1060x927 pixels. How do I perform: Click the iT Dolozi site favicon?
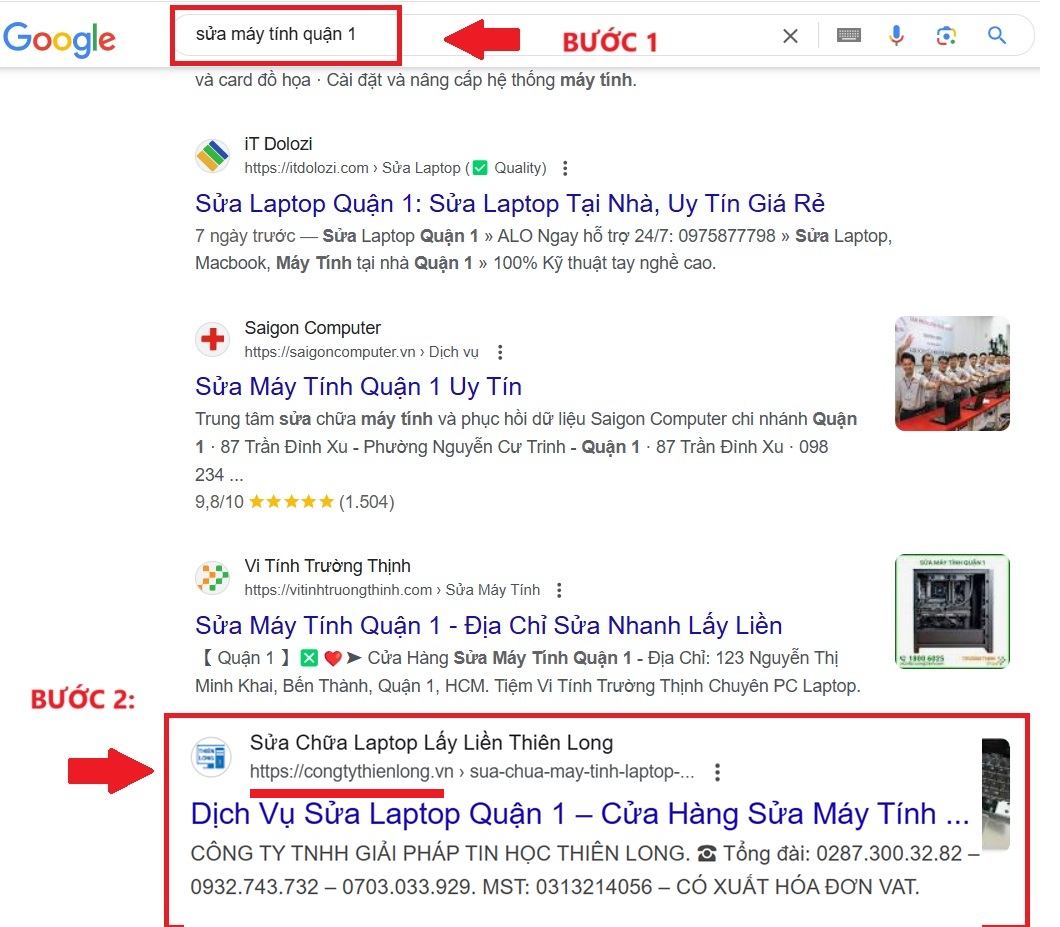(x=212, y=156)
